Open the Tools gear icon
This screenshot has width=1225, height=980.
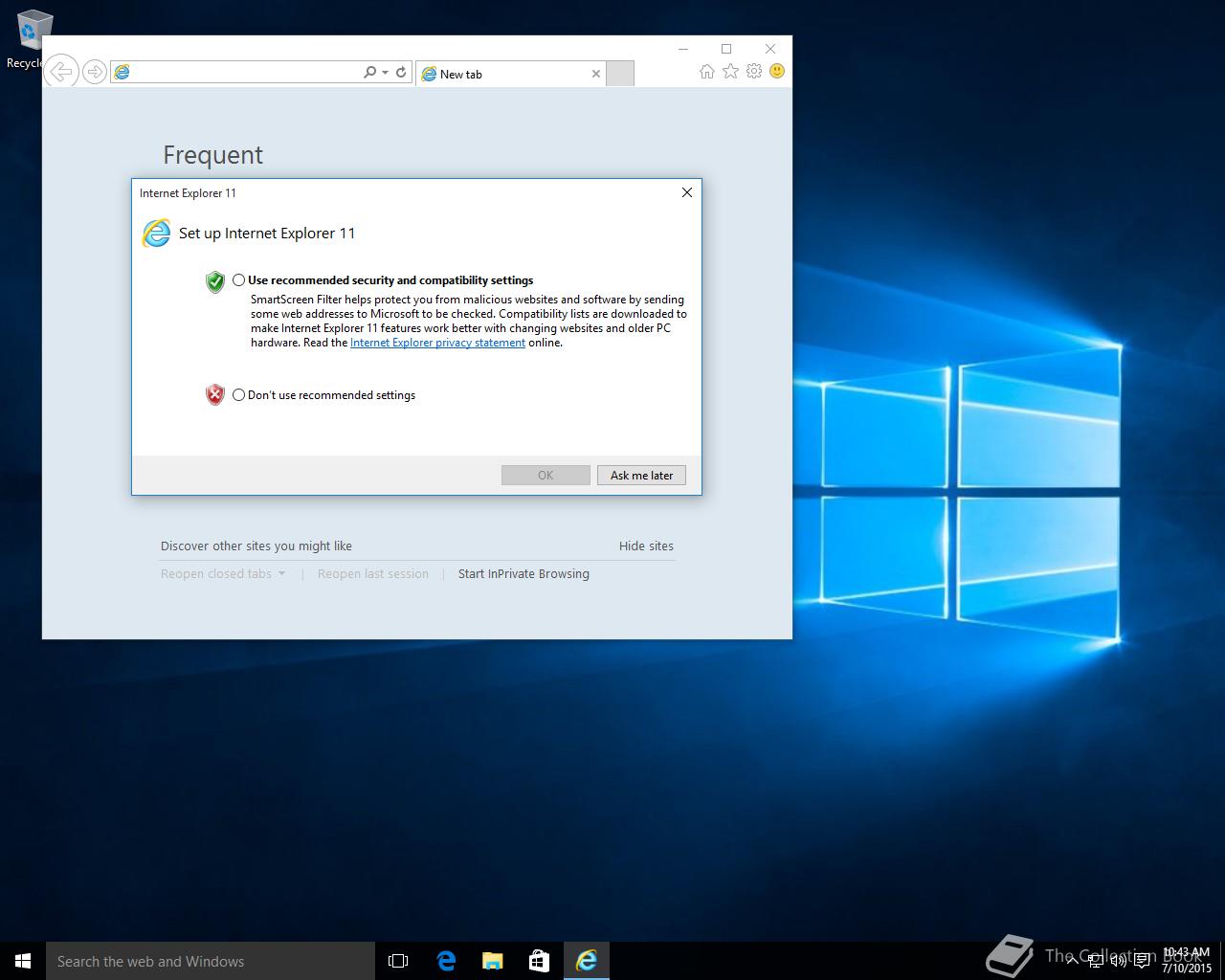point(754,71)
